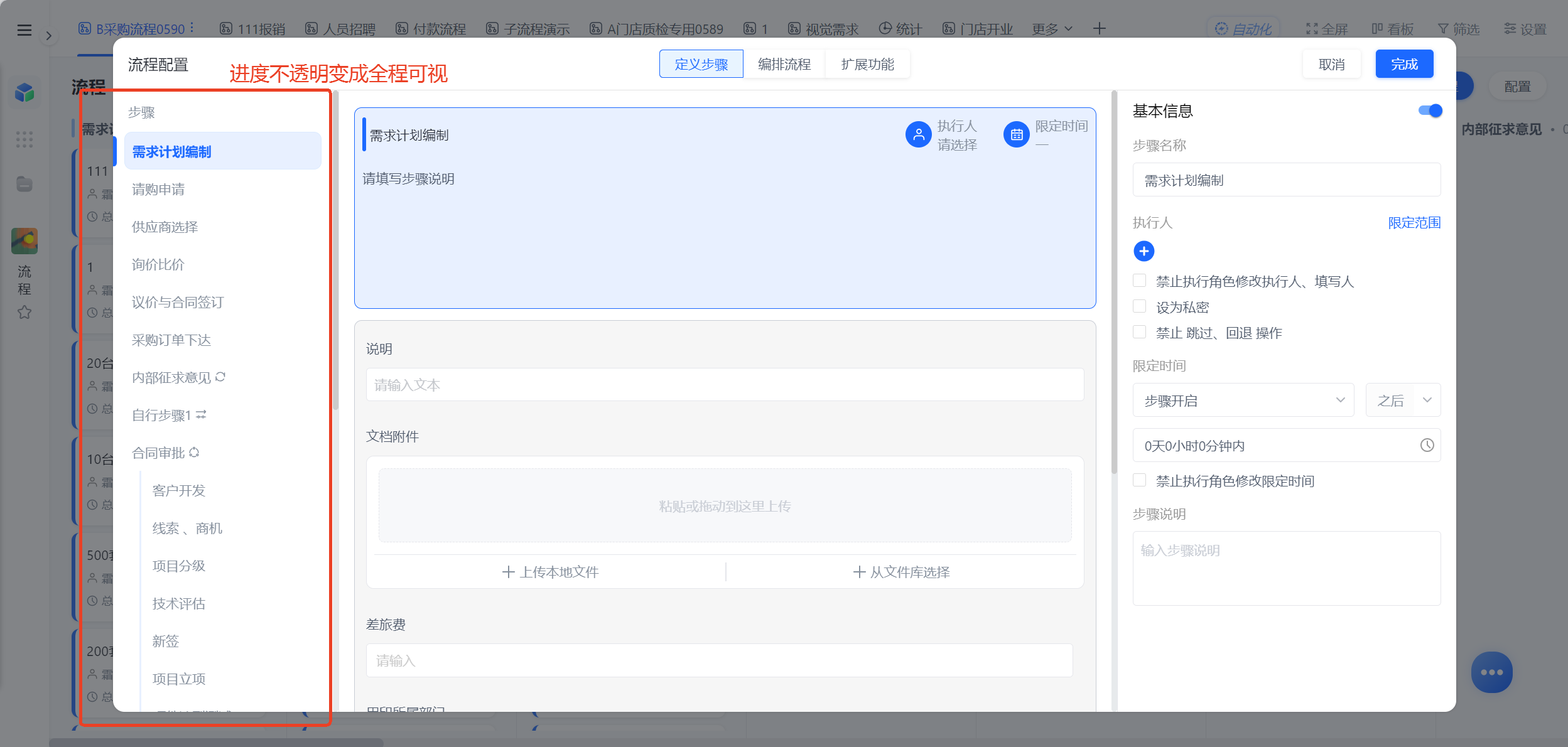This screenshot has width=1568, height=747.
Task: Open the 视觉需求 tab
Action: pyautogui.click(x=823, y=29)
